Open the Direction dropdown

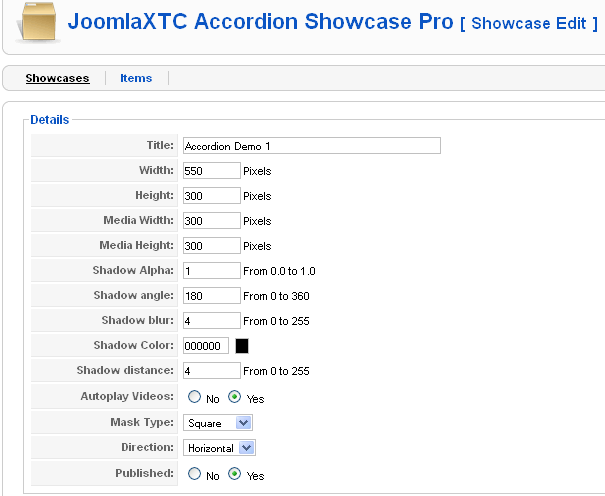(219, 448)
